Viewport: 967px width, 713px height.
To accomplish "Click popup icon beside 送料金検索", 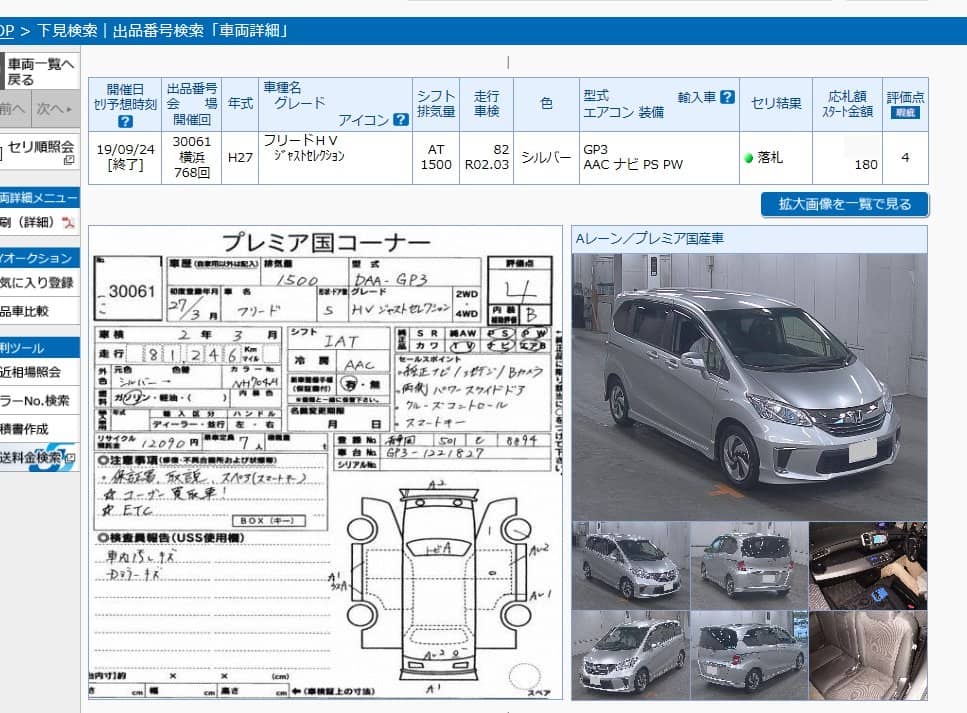I will coord(70,458).
